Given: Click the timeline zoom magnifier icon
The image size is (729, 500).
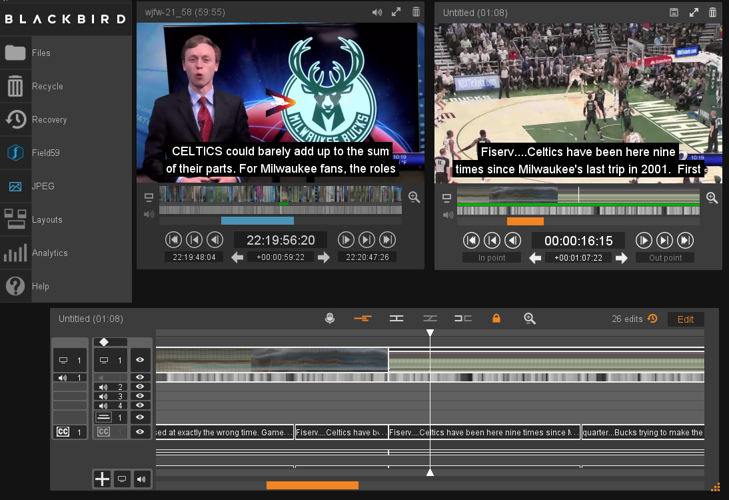Looking at the screenshot, I should click(530, 319).
